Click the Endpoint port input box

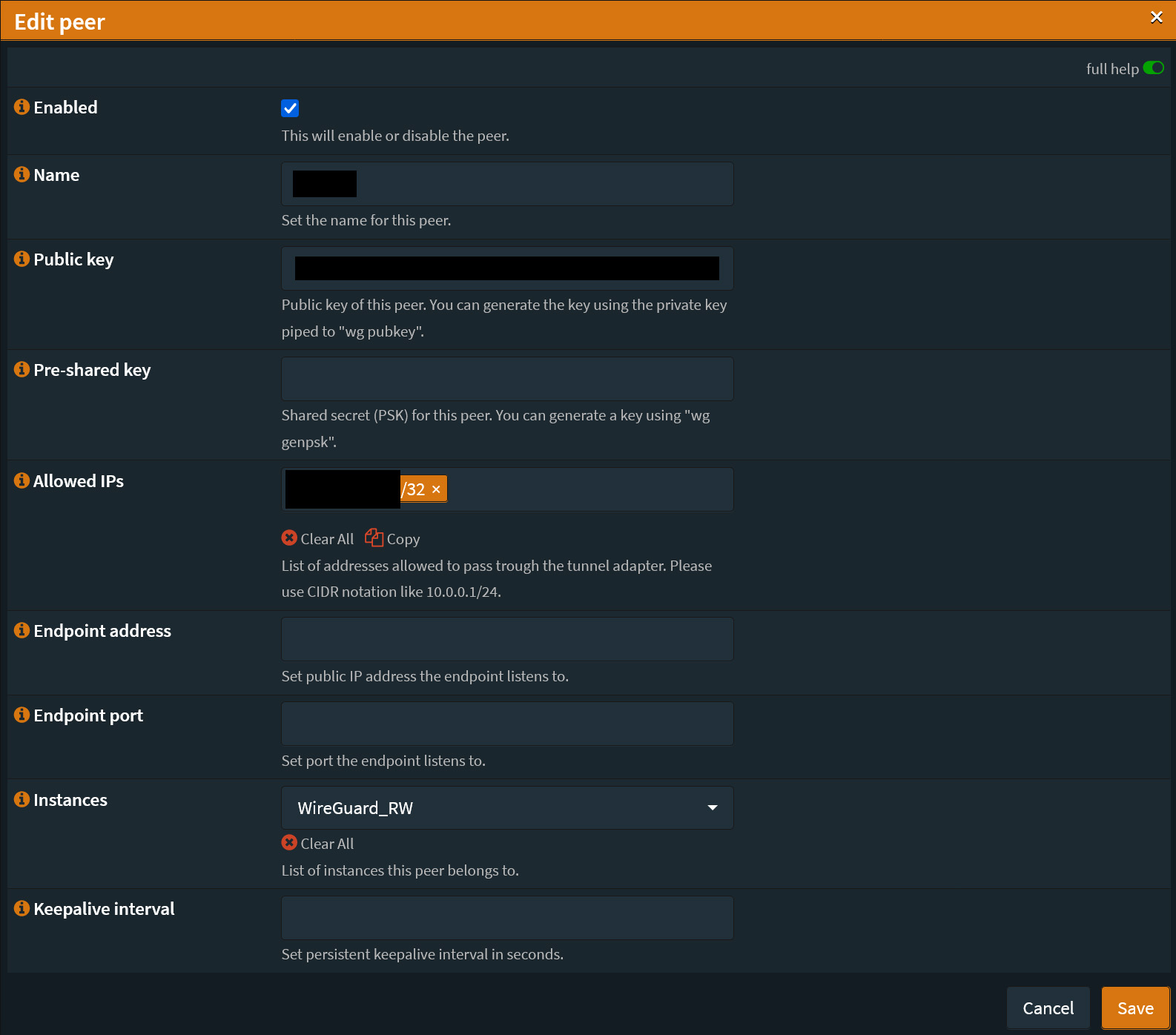507,724
